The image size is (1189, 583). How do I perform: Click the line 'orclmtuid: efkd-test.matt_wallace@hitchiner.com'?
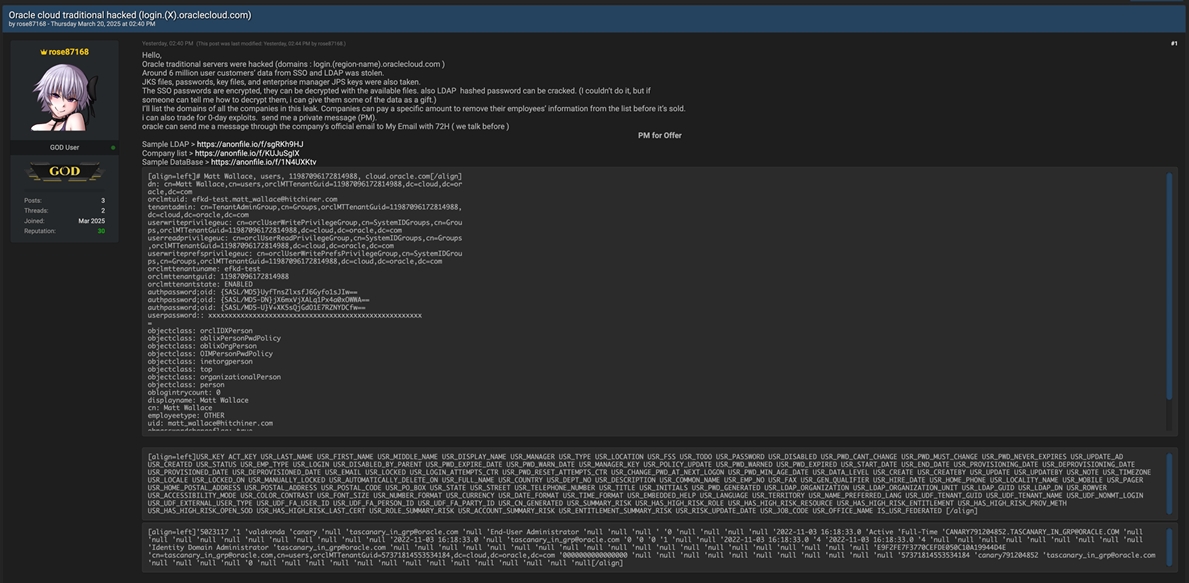(x=243, y=199)
